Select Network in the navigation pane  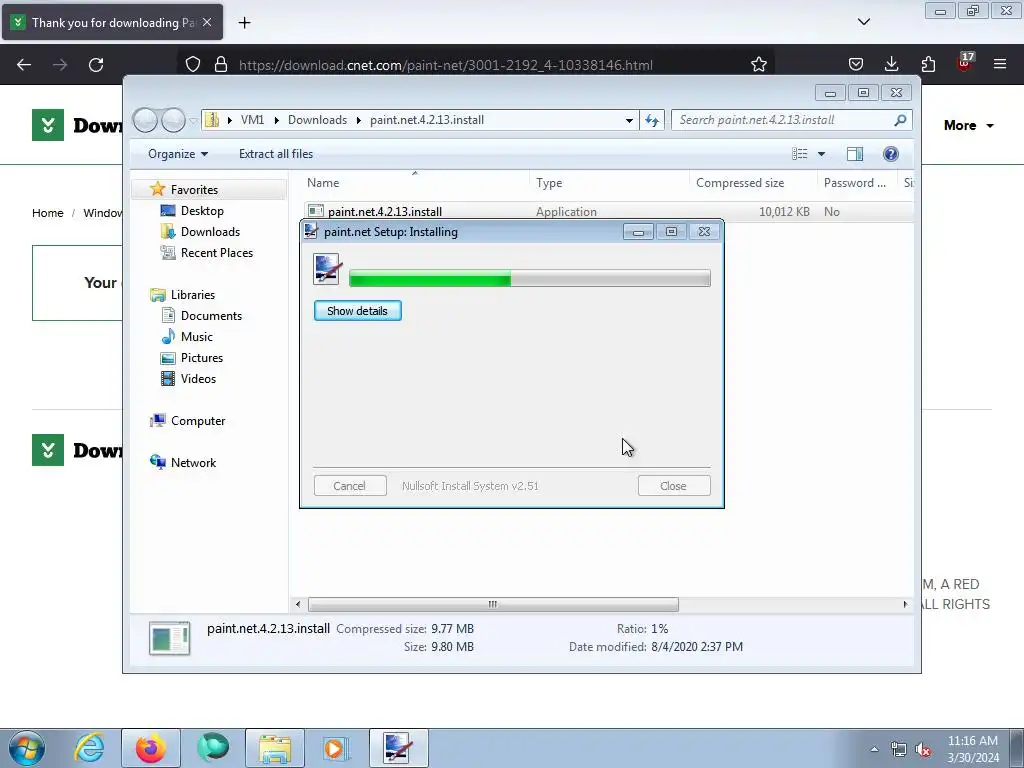tap(193, 463)
